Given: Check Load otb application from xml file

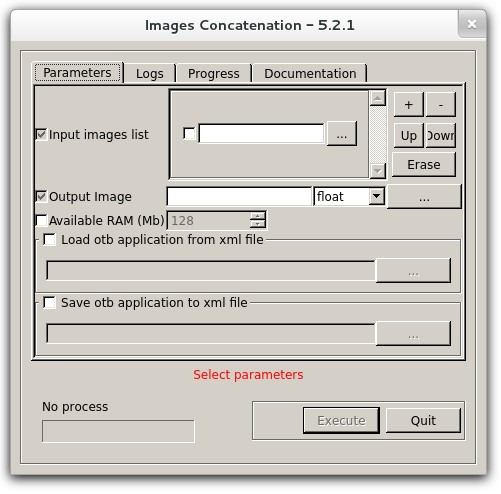Looking at the screenshot, I should click(49, 240).
